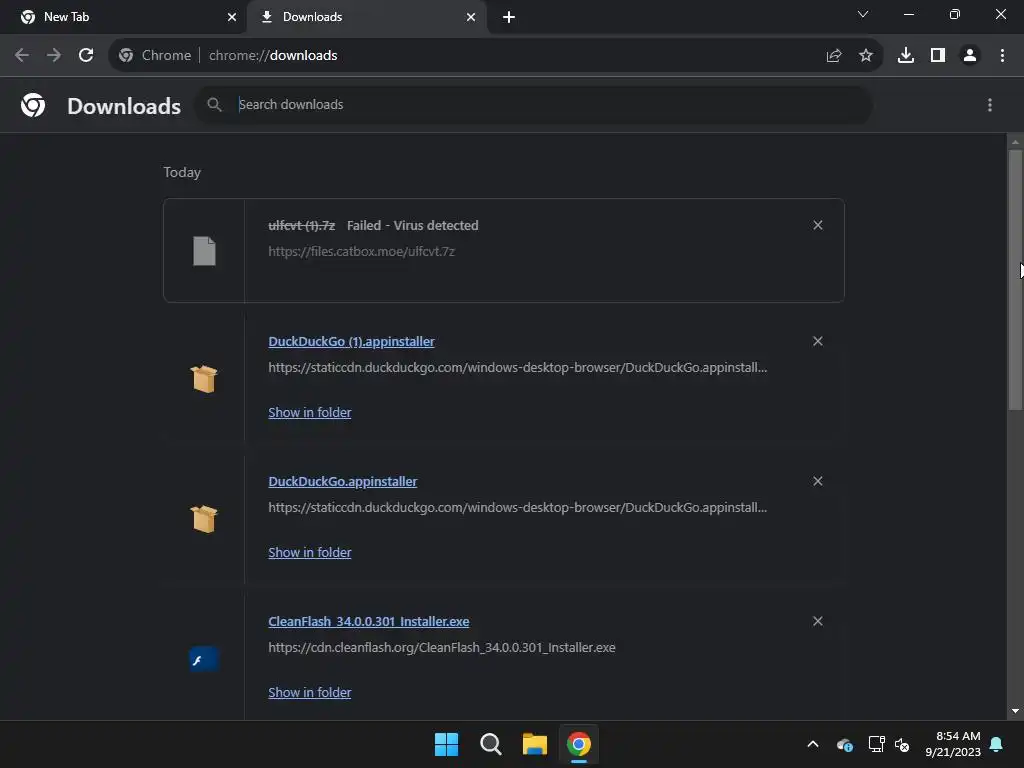
Task: Open the clock showing 8:54 AM
Action: pos(953,744)
